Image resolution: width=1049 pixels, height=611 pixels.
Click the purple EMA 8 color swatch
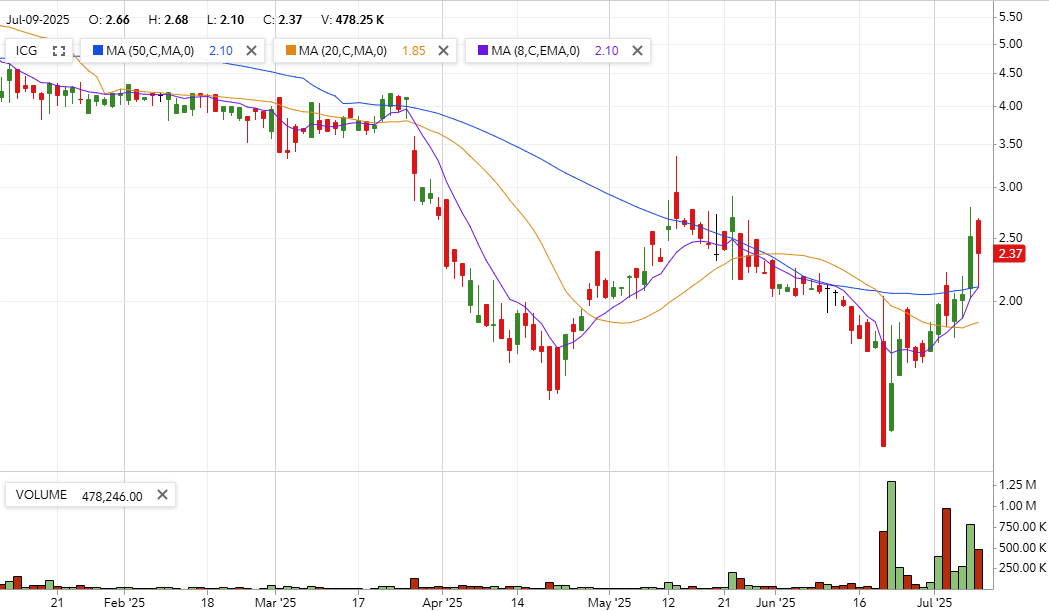click(x=483, y=50)
